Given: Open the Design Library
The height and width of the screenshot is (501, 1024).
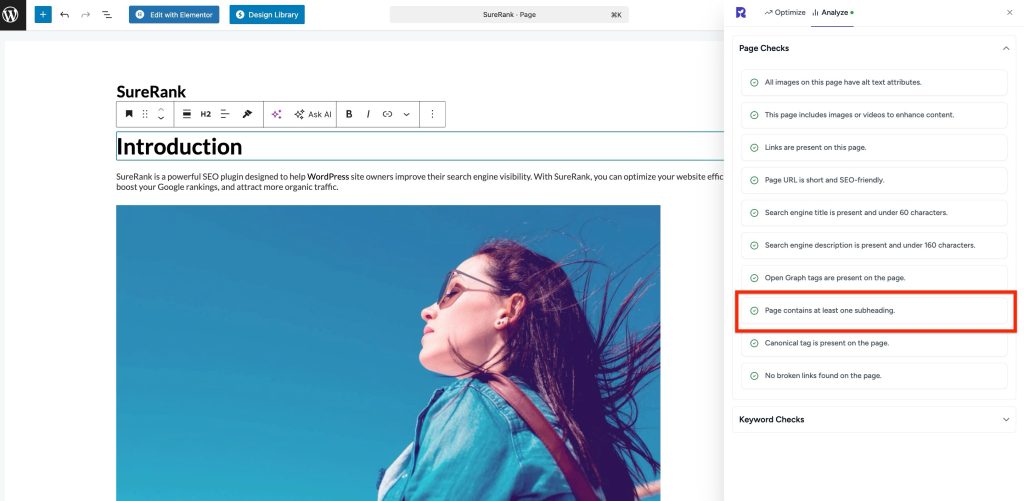Looking at the screenshot, I should [x=267, y=15].
